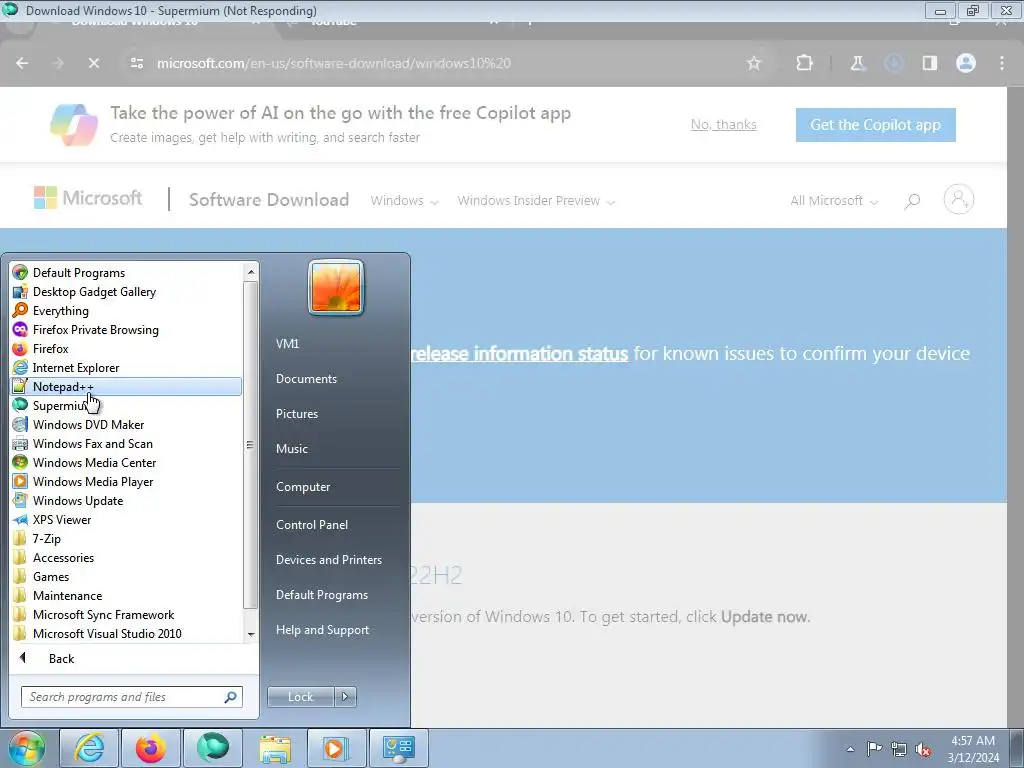Bookmark this page with the star

754,63
